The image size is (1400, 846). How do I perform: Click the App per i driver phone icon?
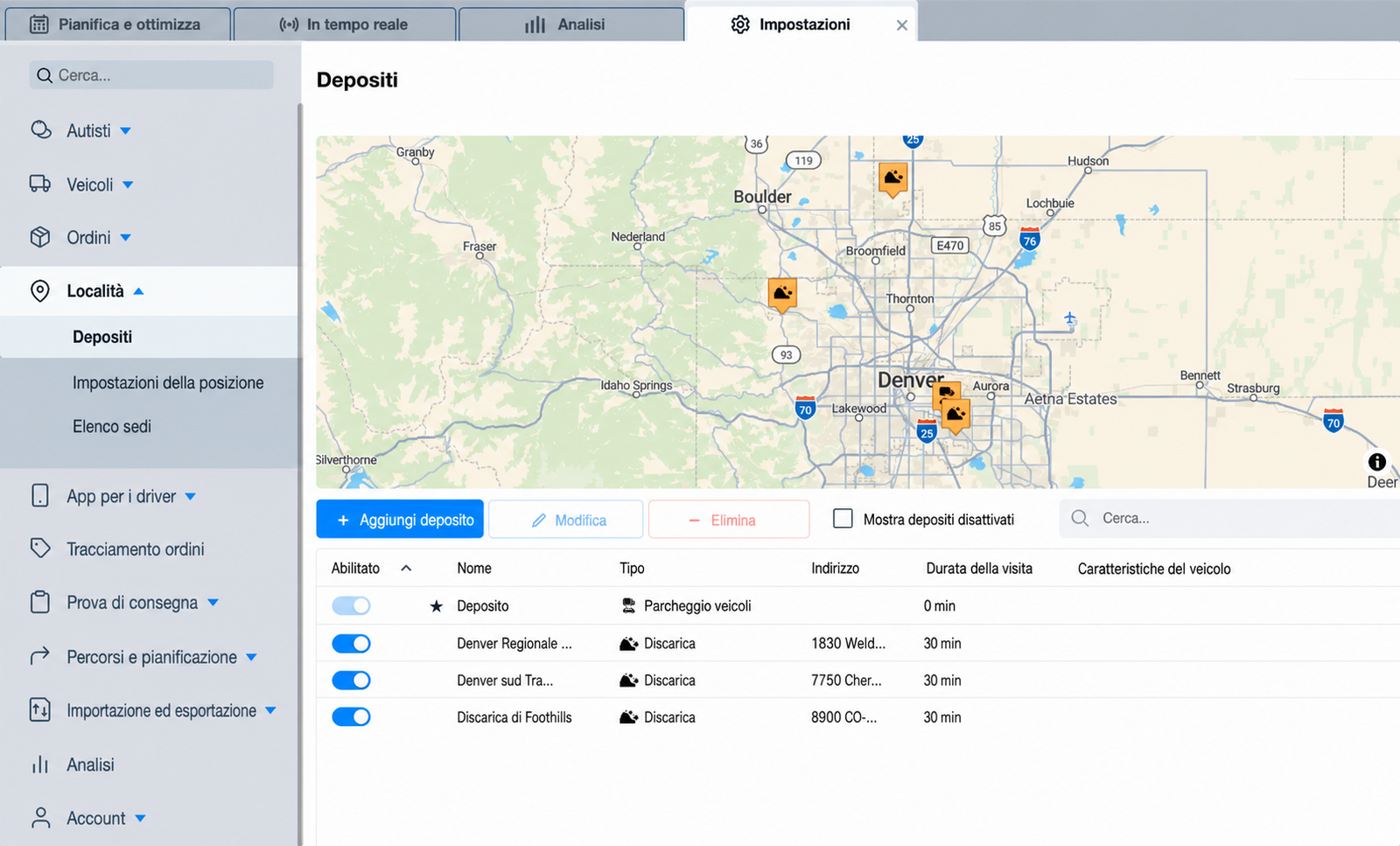40,496
